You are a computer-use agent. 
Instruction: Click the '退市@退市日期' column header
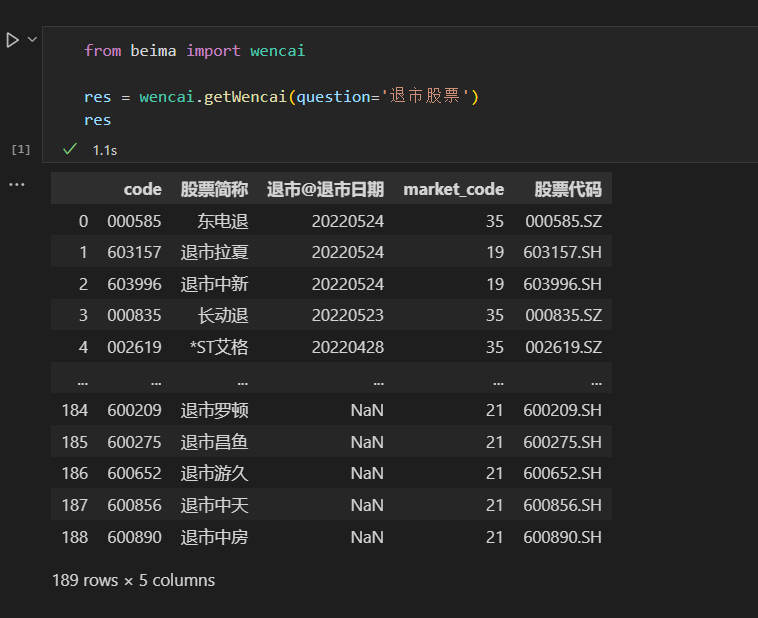(x=325, y=189)
